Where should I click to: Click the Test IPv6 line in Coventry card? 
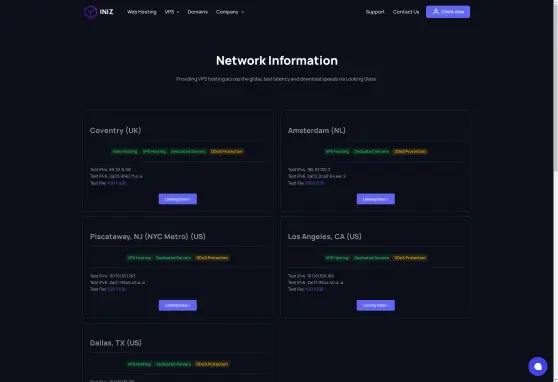tap(116, 176)
